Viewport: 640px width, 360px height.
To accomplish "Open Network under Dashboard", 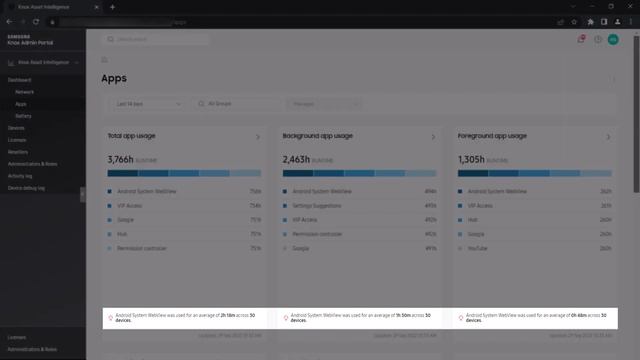I will pyautogui.click(x=24, y=92).
